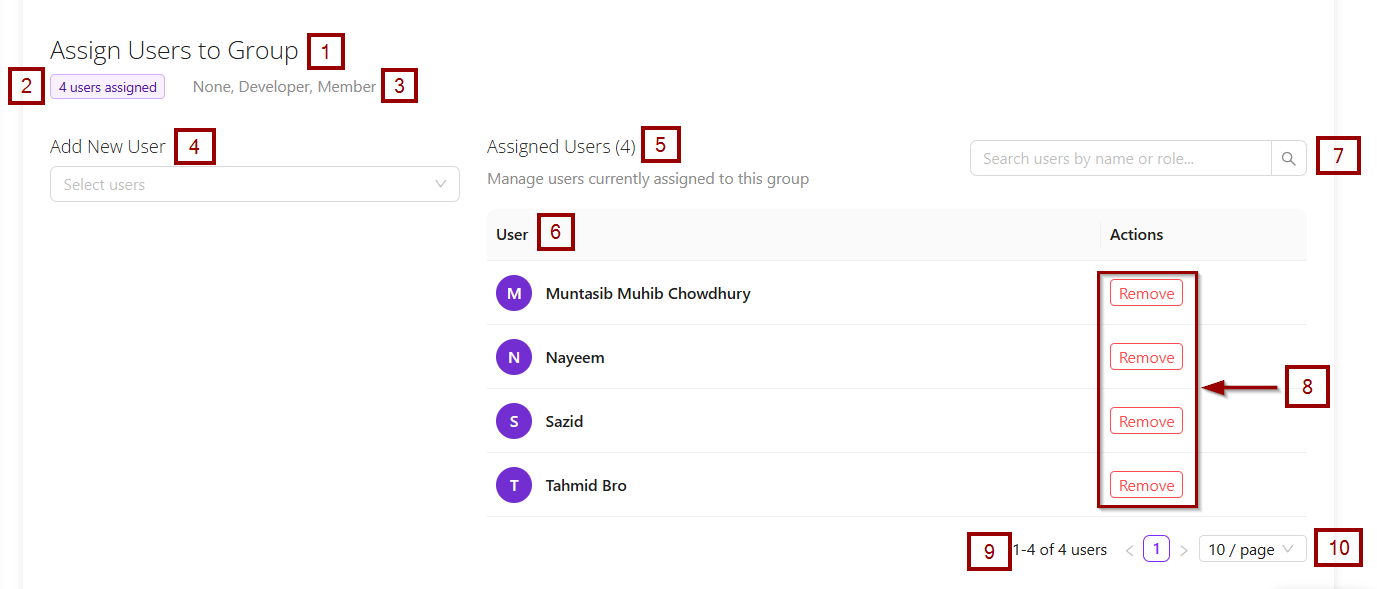Expand the 10 / page size selector
This screenshot has height=589, width=1377.
(1251, 549)
